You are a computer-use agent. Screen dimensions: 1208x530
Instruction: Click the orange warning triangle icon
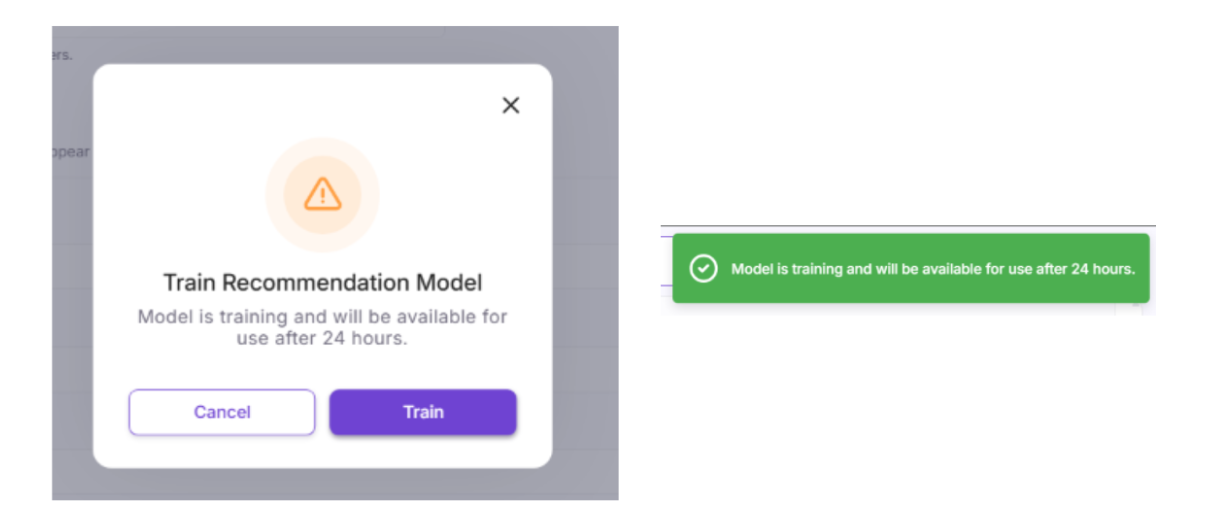322,194
